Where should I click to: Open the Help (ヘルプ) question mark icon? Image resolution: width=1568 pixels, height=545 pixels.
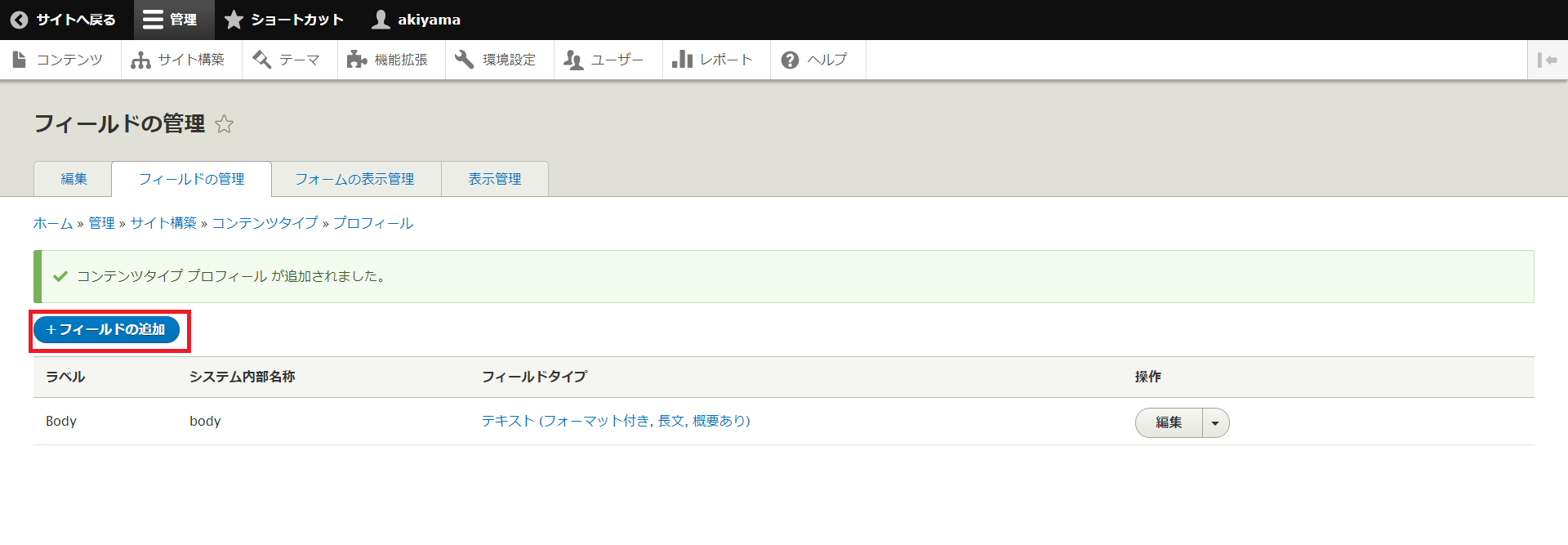pyautogui.click(x=790, y=60)
